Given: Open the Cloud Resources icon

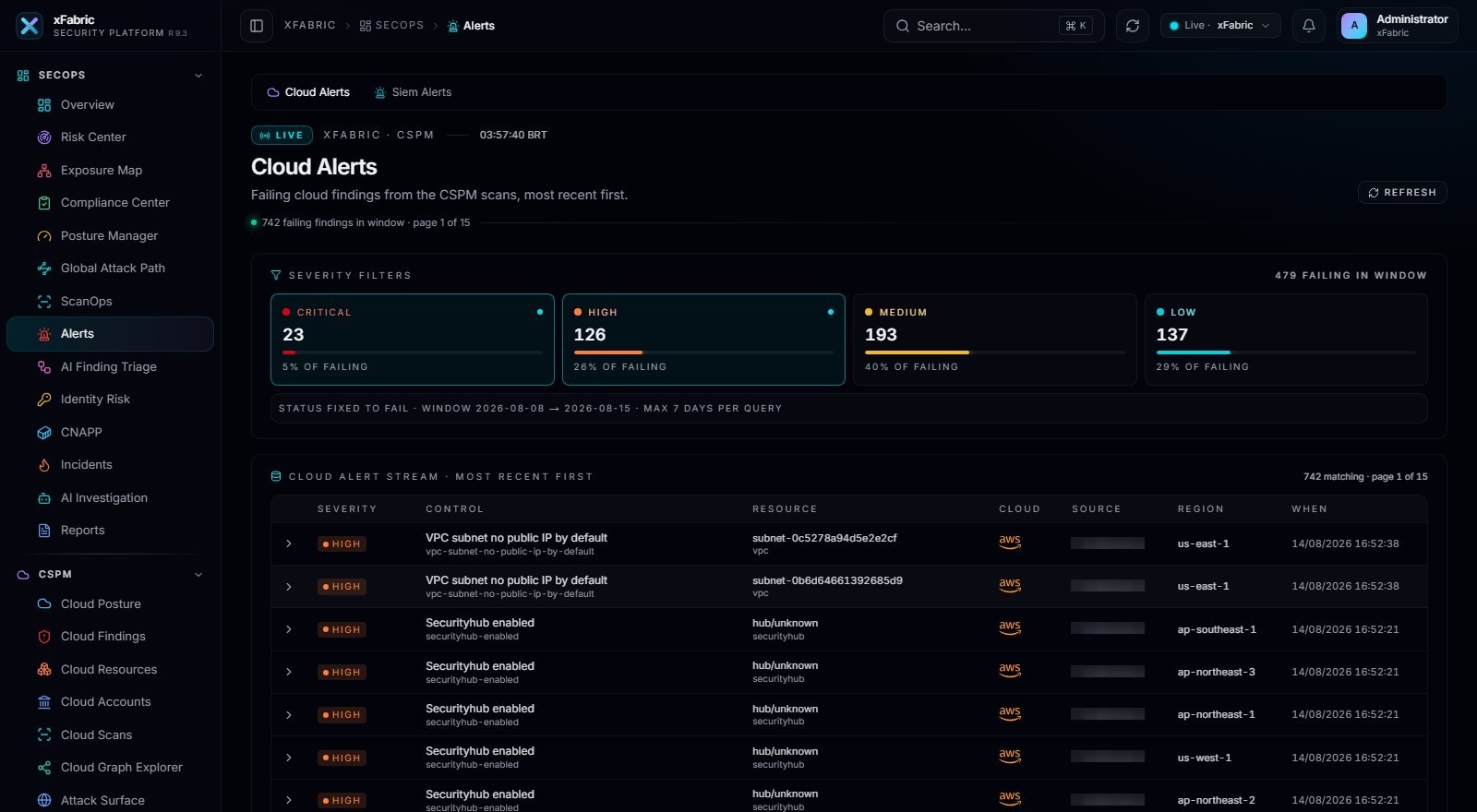Looking at the screenshot, I should pyautogui.click(x=43, y=670).
